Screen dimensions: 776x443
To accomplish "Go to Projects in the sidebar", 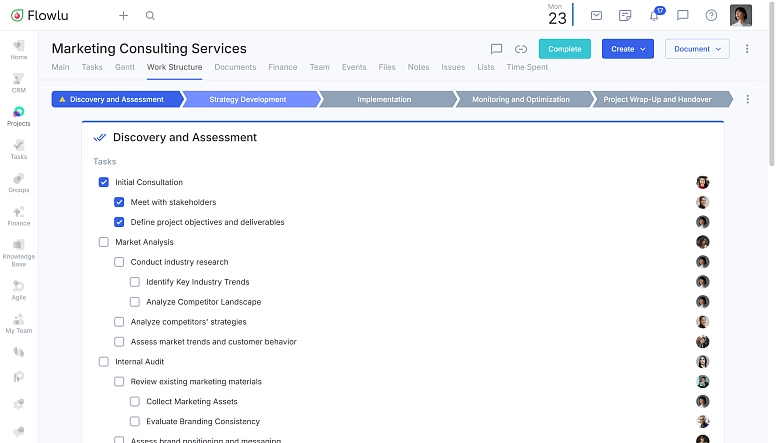I will 19,116.
